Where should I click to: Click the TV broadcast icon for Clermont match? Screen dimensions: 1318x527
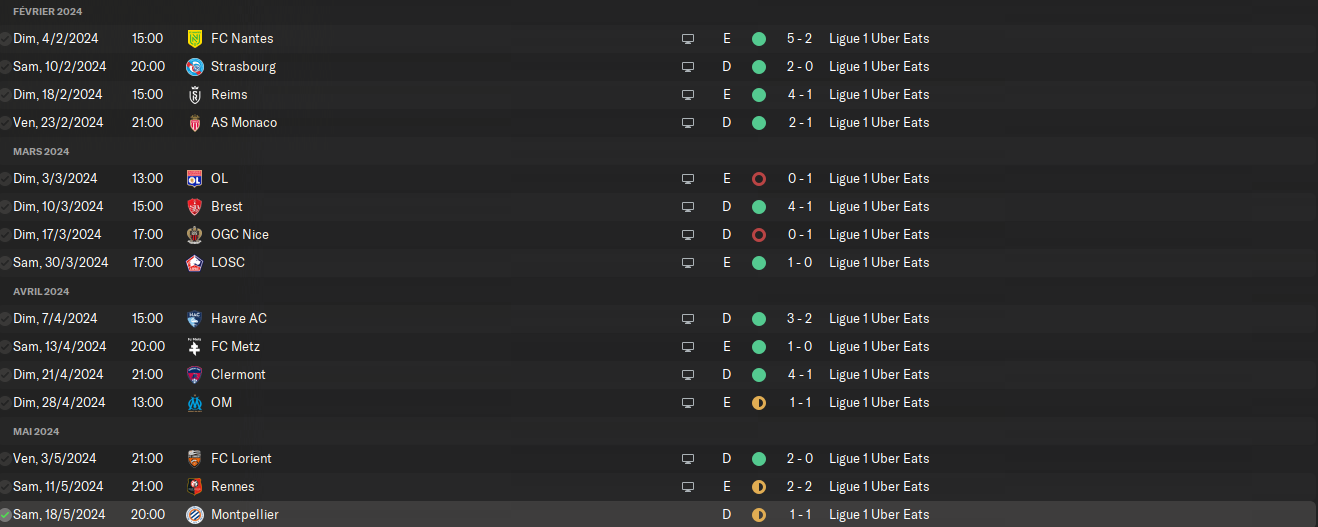tap(688, 375)
